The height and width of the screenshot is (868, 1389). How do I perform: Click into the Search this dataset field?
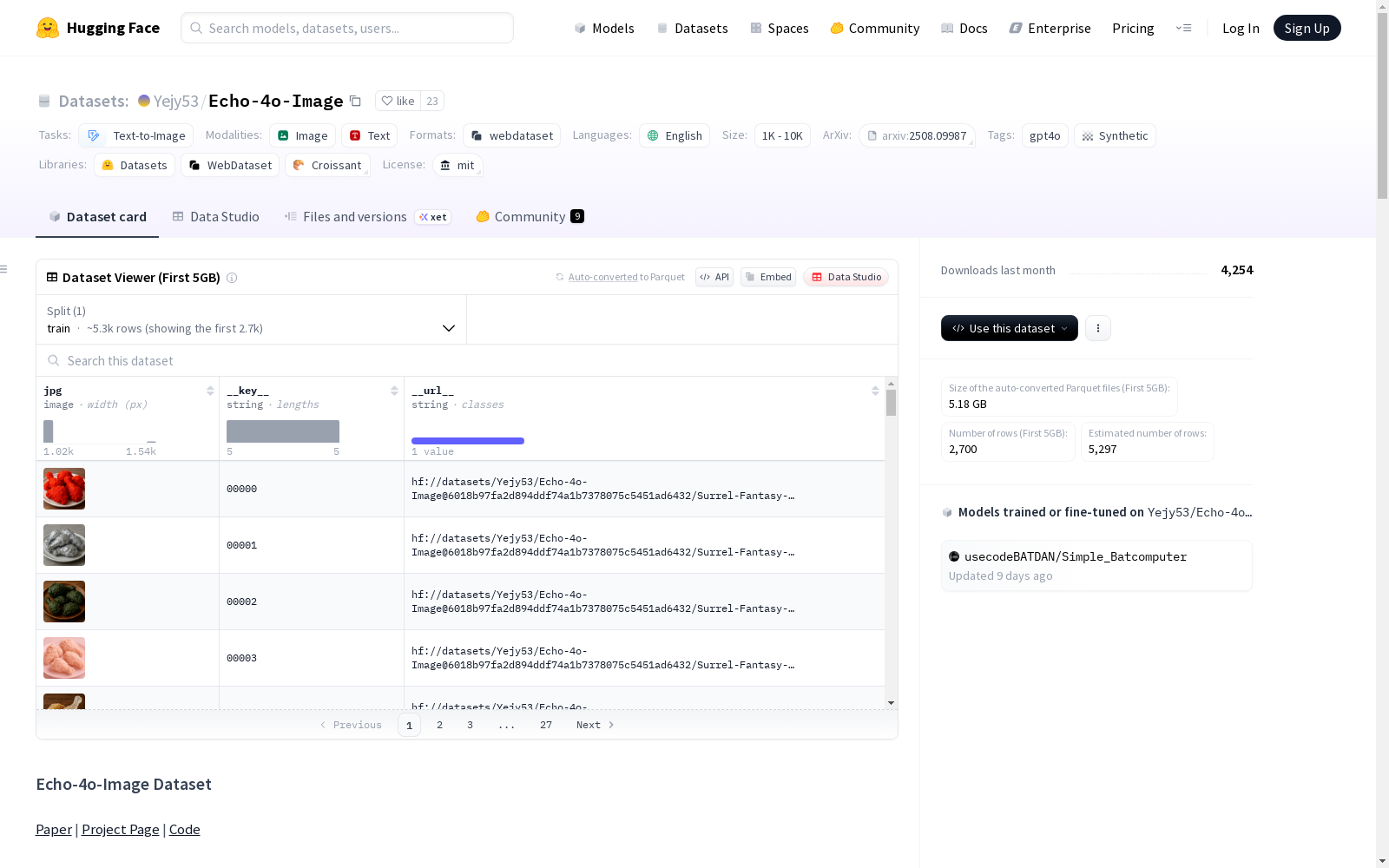tap(467, 360)
